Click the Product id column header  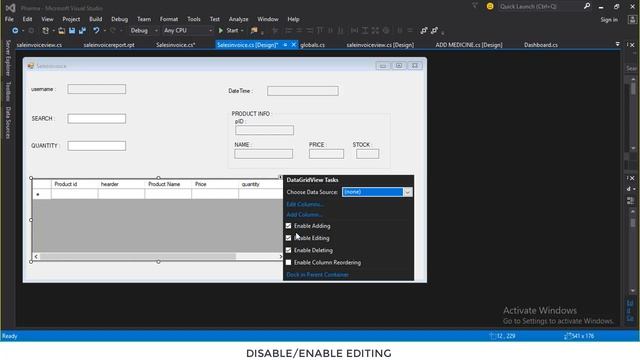pyautogui.click(x=75, y=184)
